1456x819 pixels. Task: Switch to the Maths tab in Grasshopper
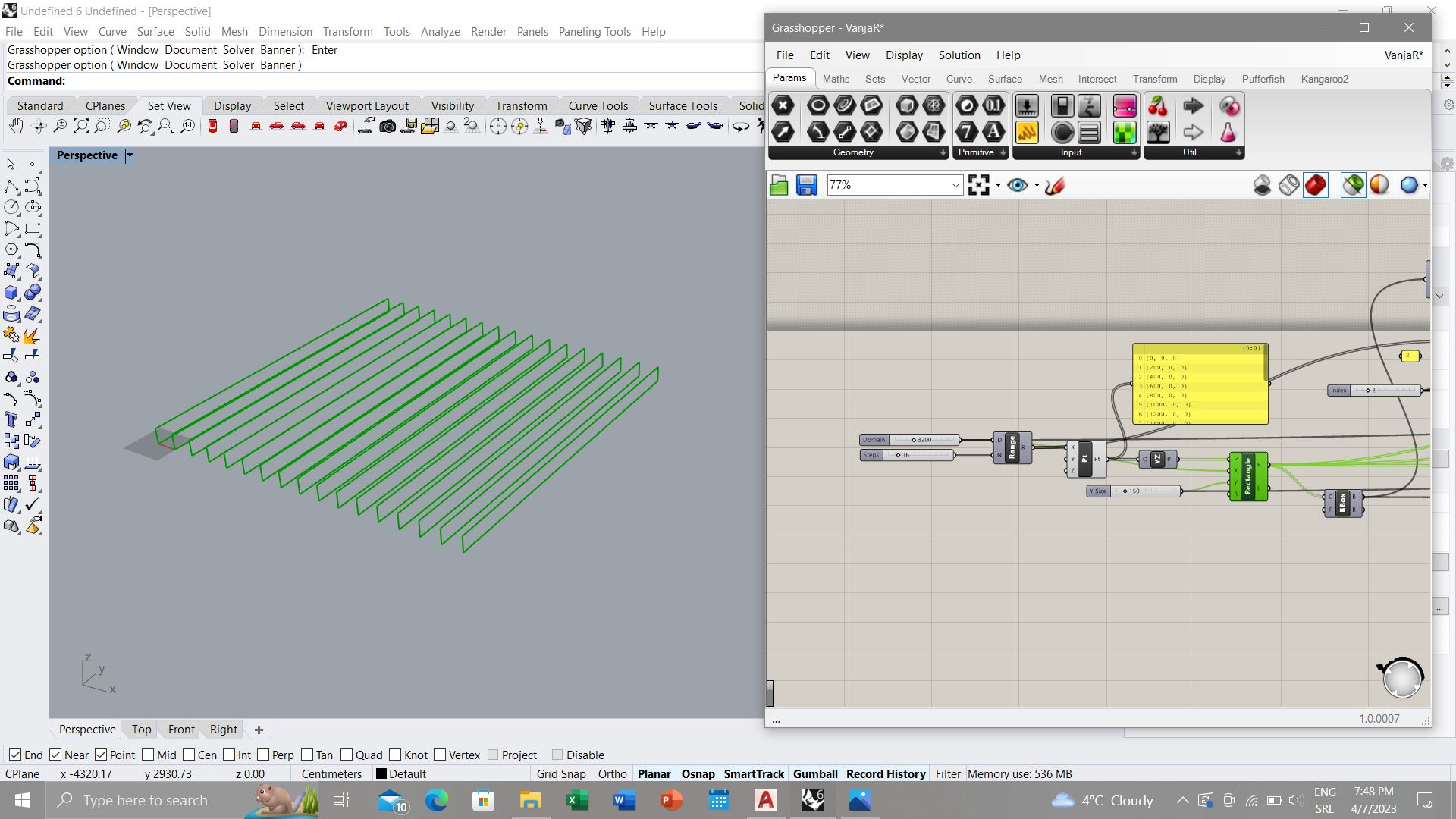[836, 79]
